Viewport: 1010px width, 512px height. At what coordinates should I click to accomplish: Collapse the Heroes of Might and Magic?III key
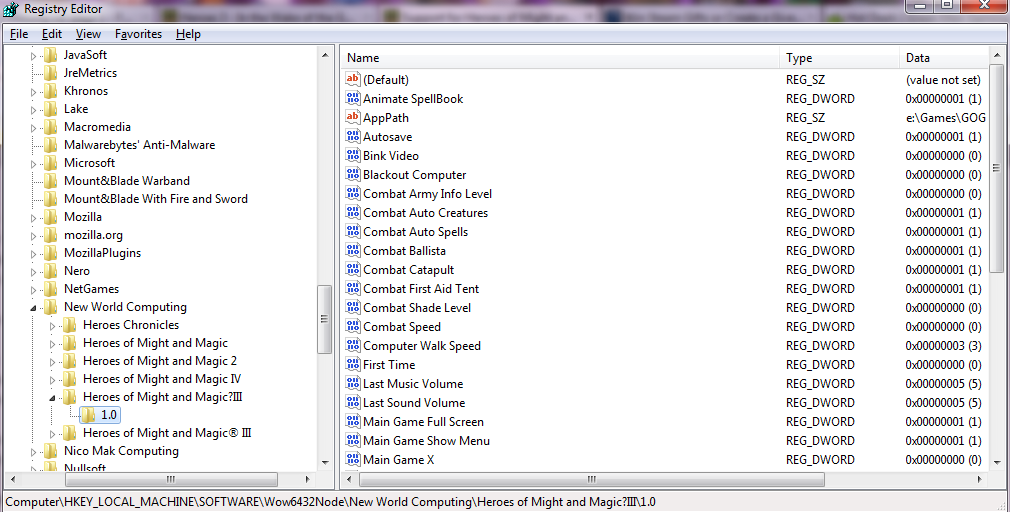coord(53,398)
